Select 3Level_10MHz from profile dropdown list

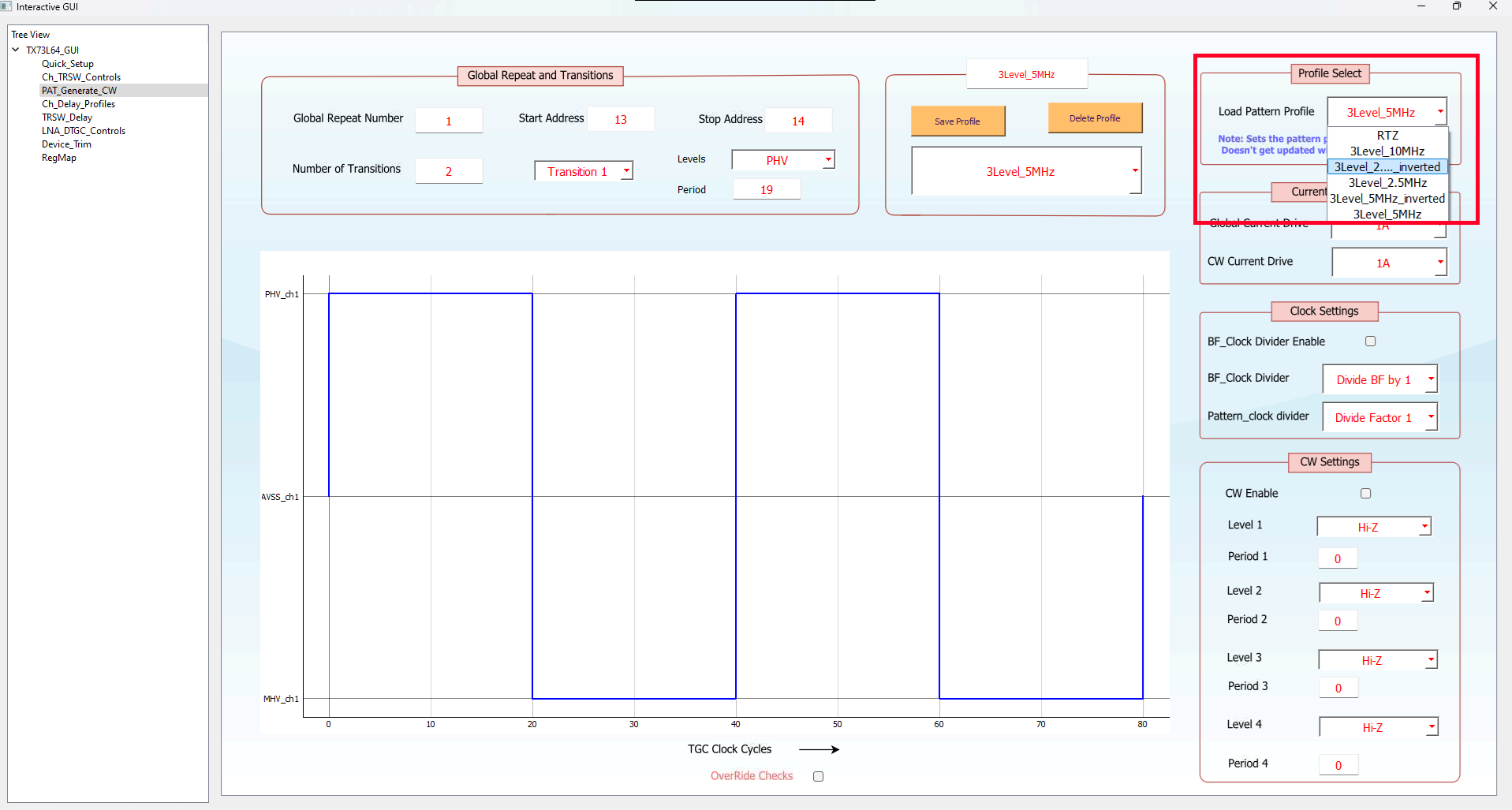(x=1387, y=151)
